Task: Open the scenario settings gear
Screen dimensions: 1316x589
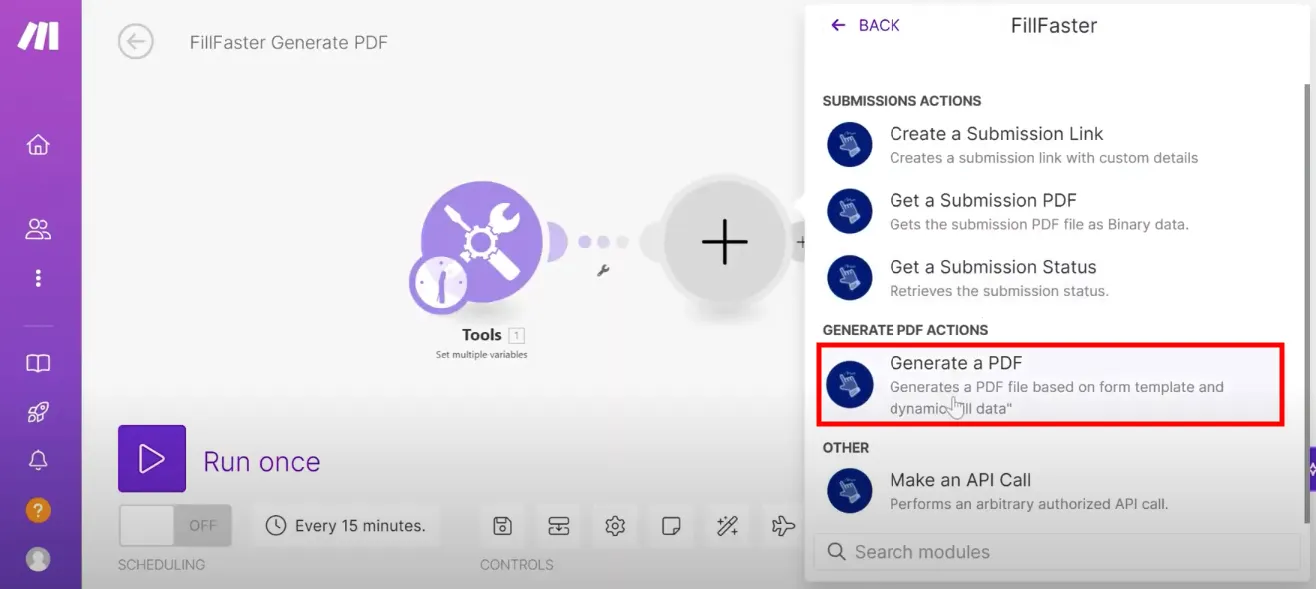Action: click(x=615, y=526)
